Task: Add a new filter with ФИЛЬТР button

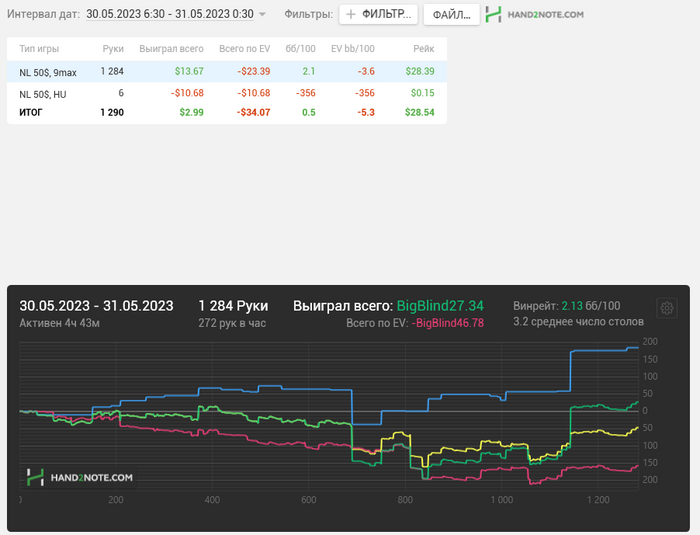Action: (378, 14)
